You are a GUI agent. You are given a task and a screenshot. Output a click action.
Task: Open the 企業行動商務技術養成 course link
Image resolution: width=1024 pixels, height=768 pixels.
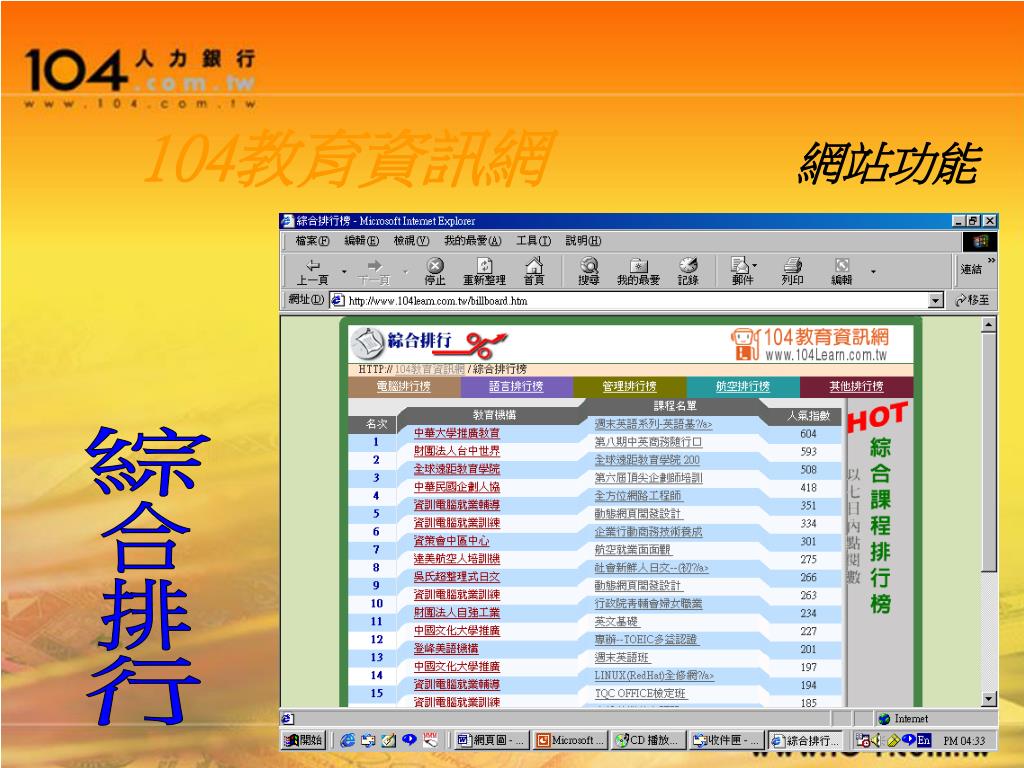point(648,532)
